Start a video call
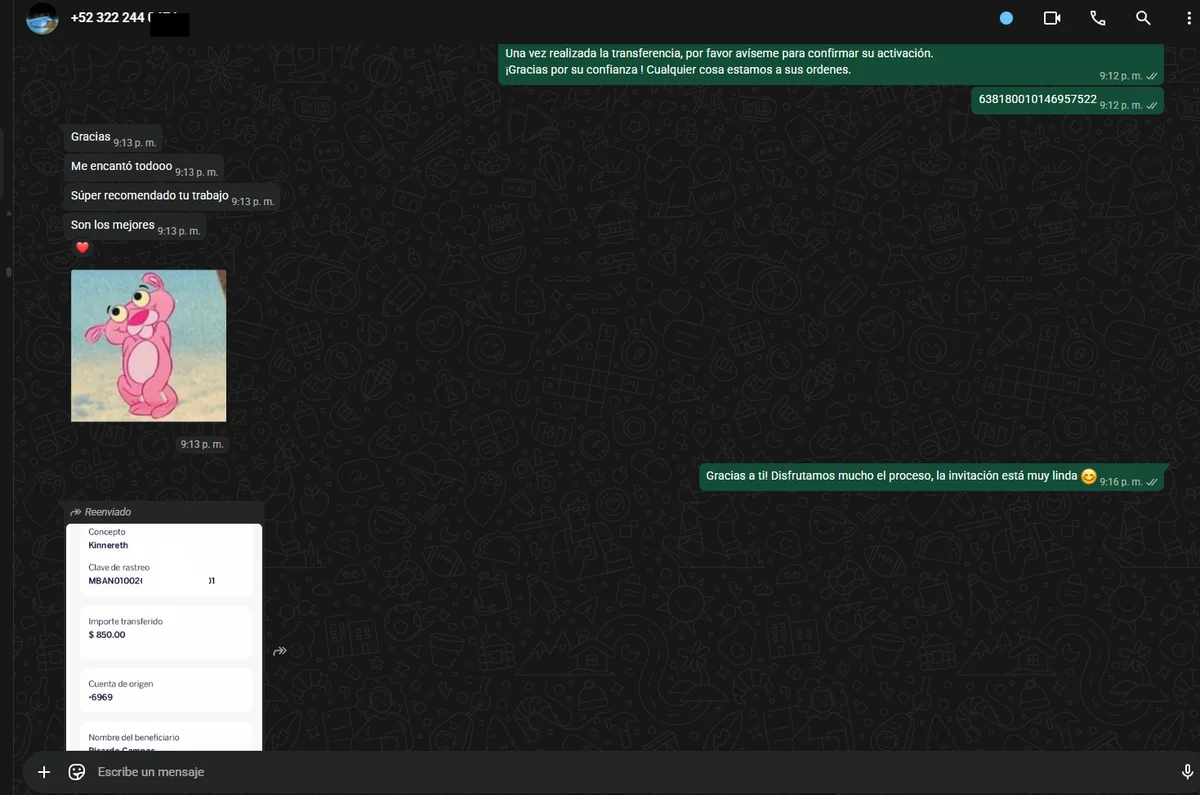 (x=1051, y=18)
